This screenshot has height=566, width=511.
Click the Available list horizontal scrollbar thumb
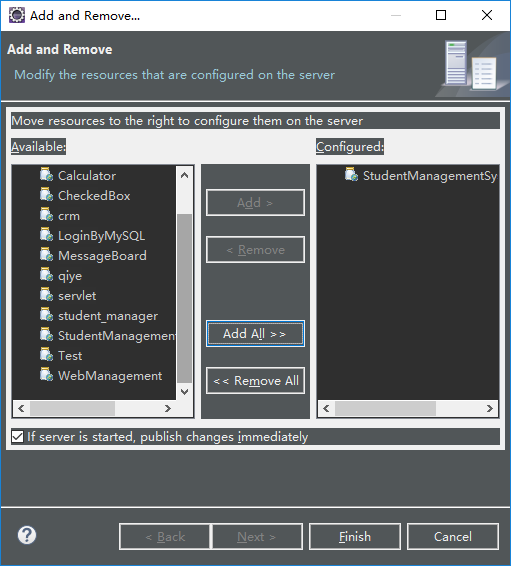tap(73, 409)
